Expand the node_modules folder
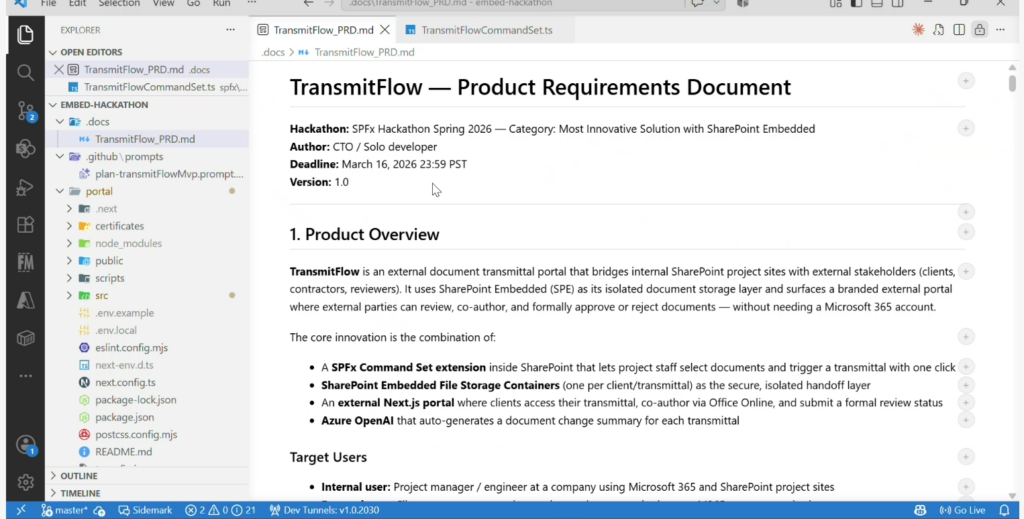This screenshot has height=519, width=1024. point(69,244)
